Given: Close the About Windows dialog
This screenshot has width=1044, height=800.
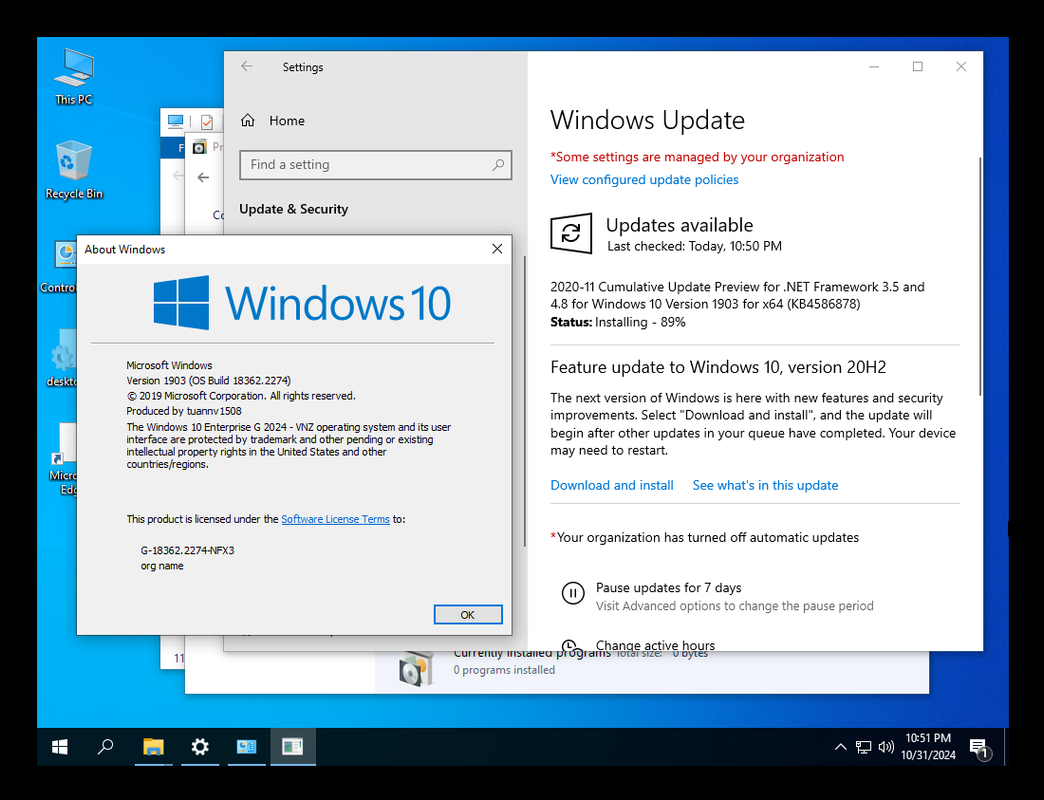Looking at the screenshot, I should pyautogui.click(x=497, y=249).
